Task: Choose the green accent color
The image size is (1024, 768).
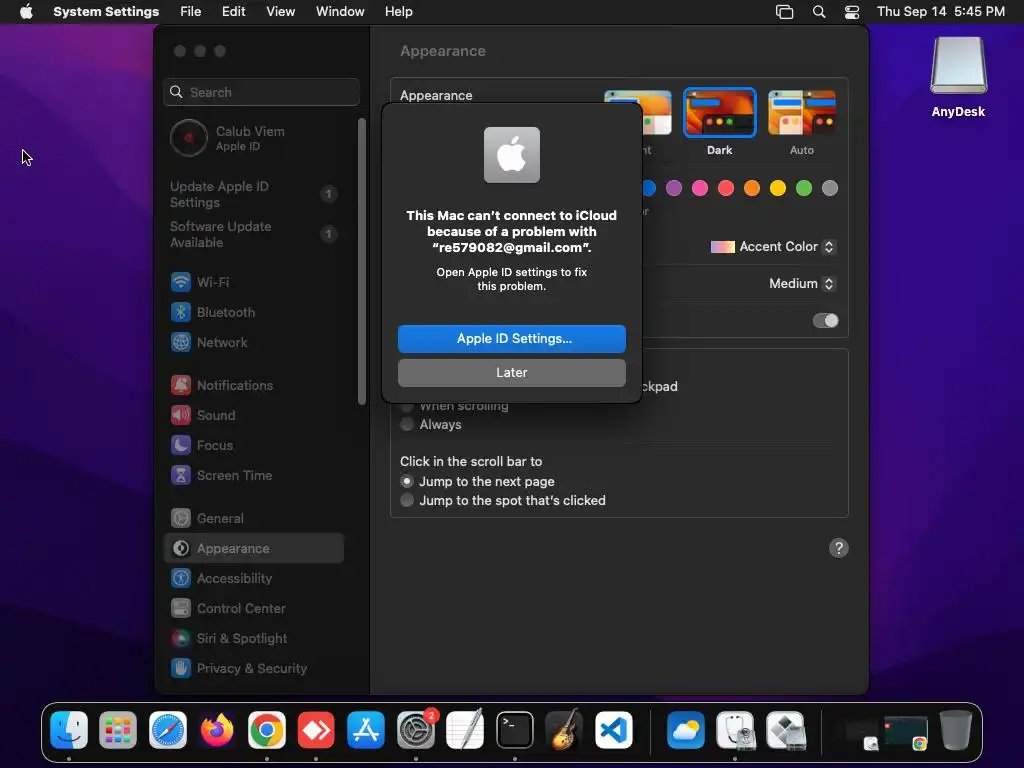Action: (804, 189)
